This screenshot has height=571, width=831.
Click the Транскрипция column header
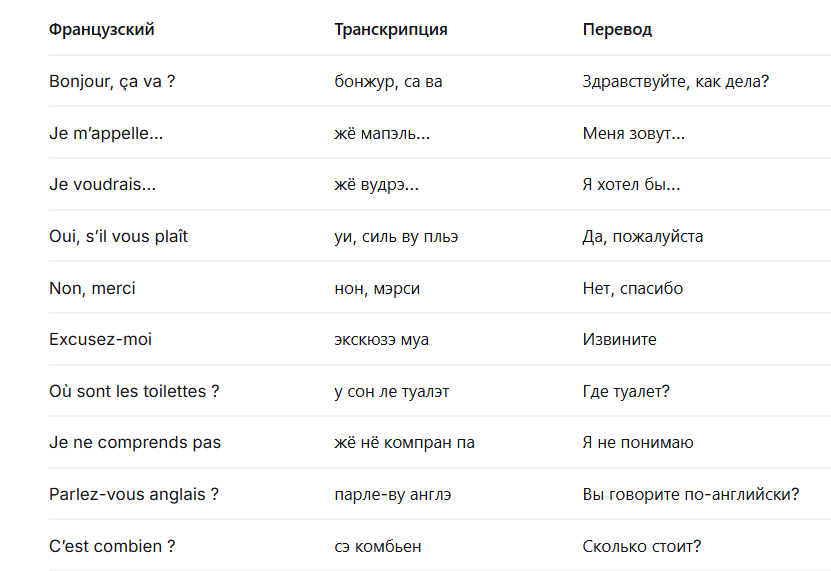[391, 30]
